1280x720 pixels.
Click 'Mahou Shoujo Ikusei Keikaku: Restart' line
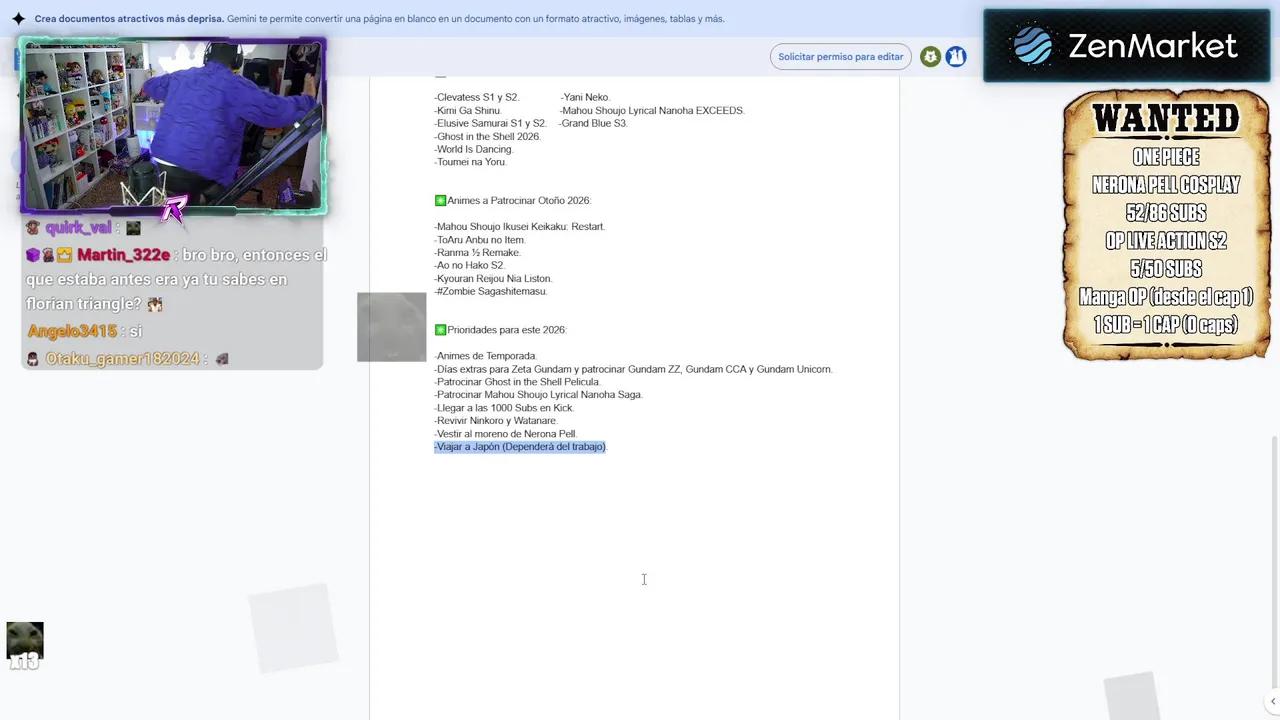pyautogui.click(x=520, y=227)
